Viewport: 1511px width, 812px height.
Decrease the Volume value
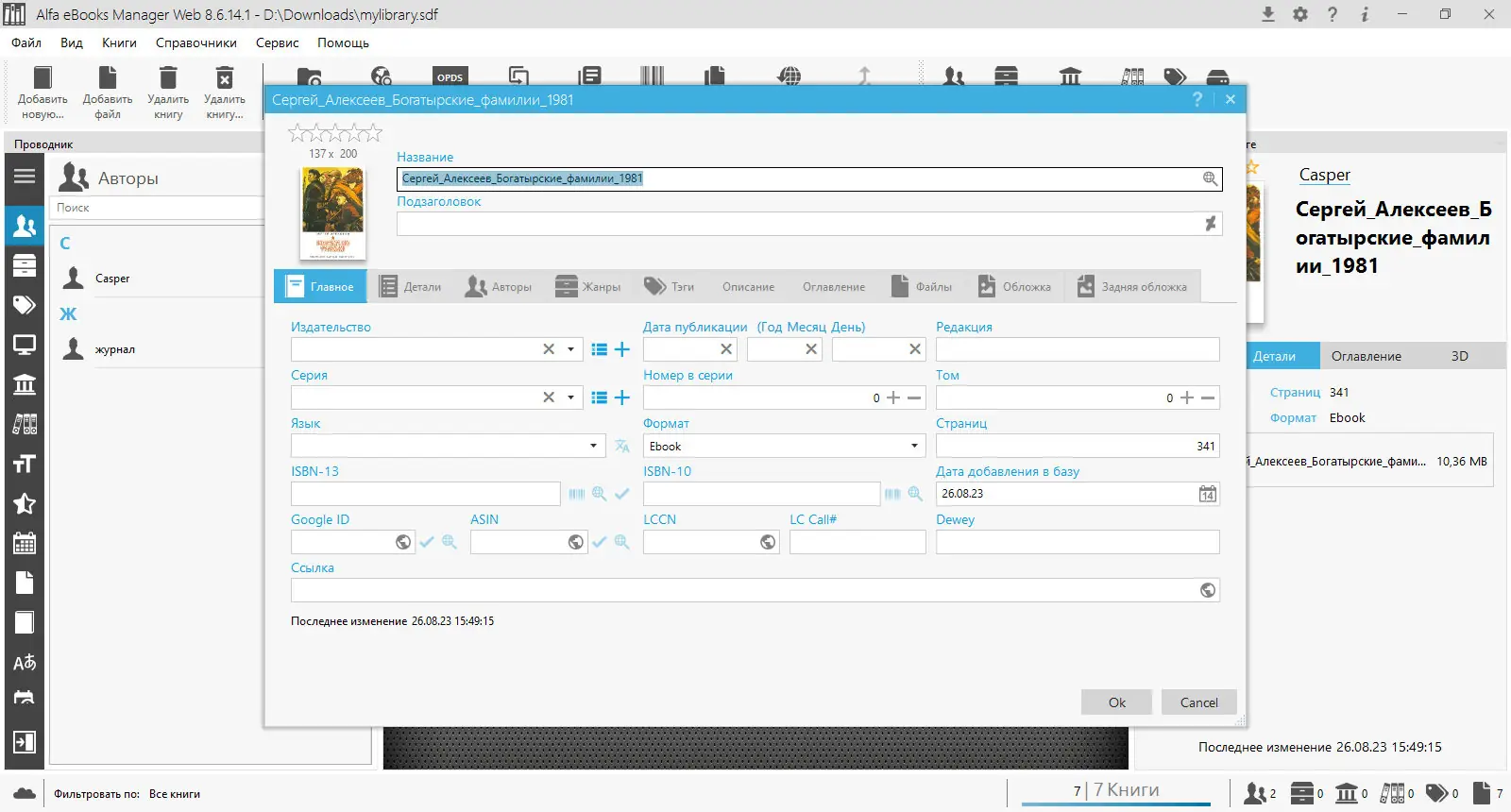click(1208, 398)
